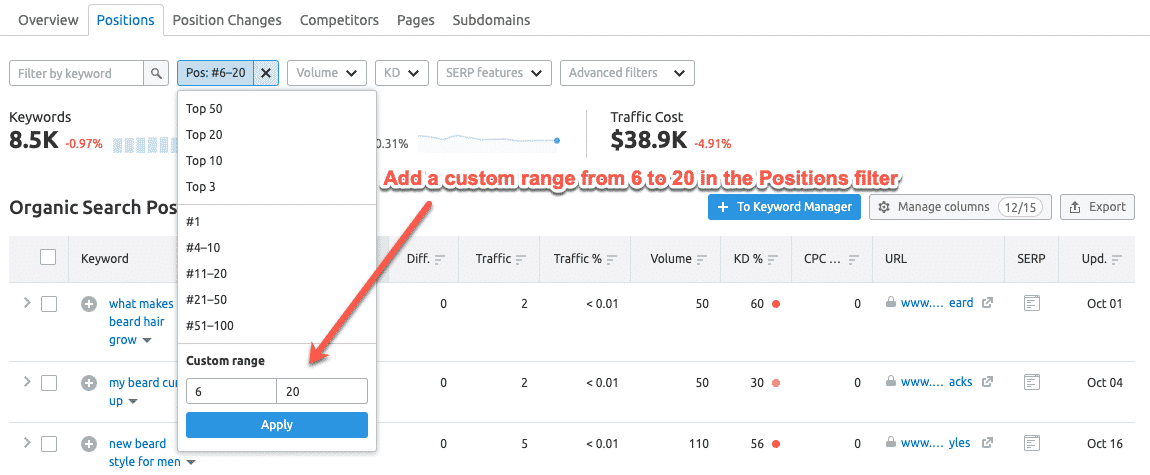Remove the Pos: #6–20 filter with X
1150x475 pixels.
265,73
